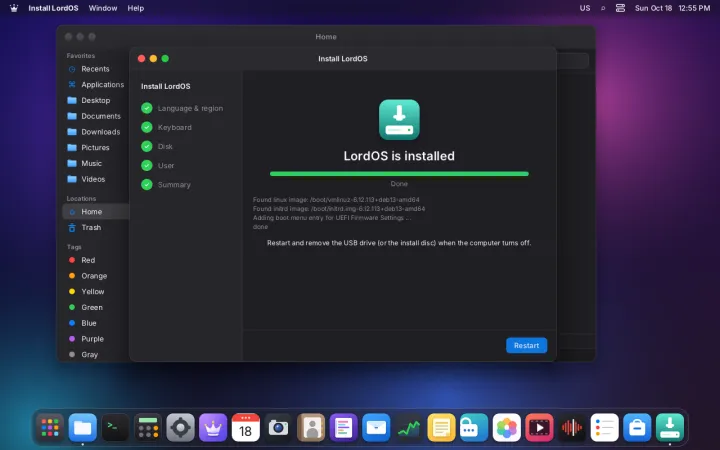Open the control center icon in menu bar
This screenshot has height=450, width=720.
tap(620, 8)
